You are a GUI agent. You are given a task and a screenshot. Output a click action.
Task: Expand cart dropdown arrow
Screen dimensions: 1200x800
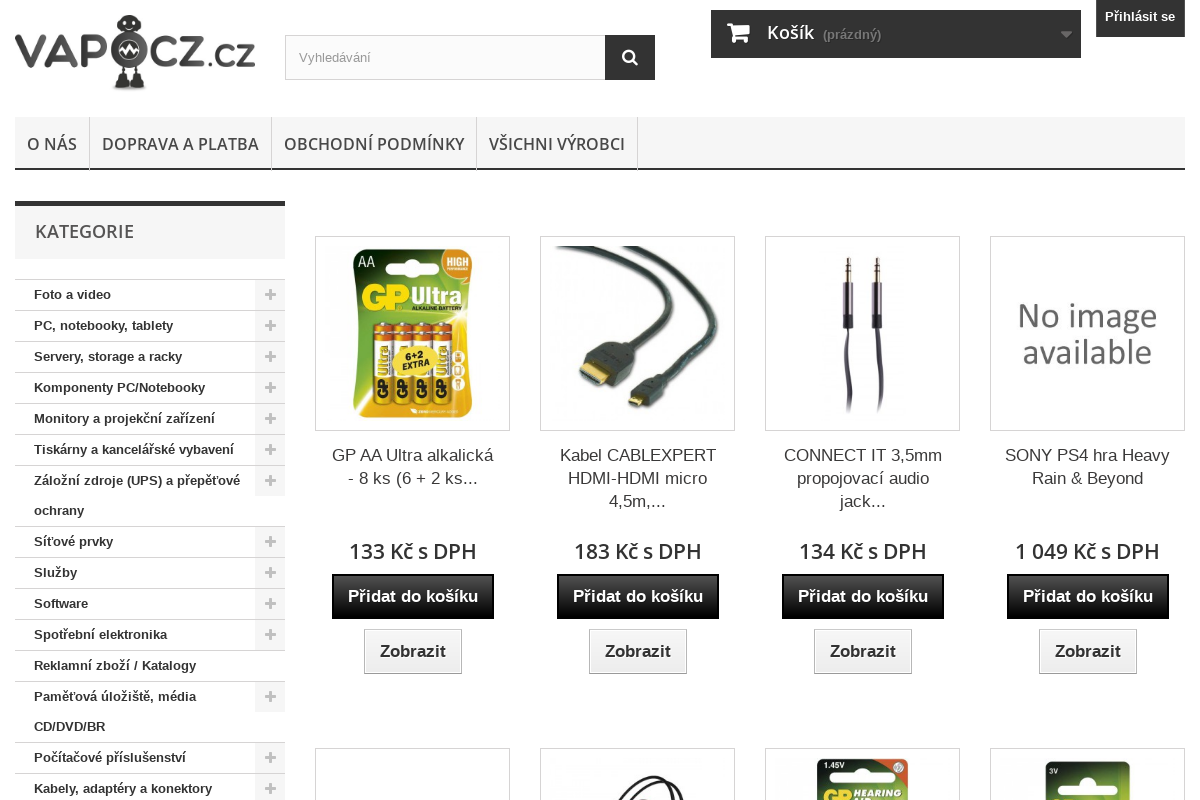[1066, 34]
